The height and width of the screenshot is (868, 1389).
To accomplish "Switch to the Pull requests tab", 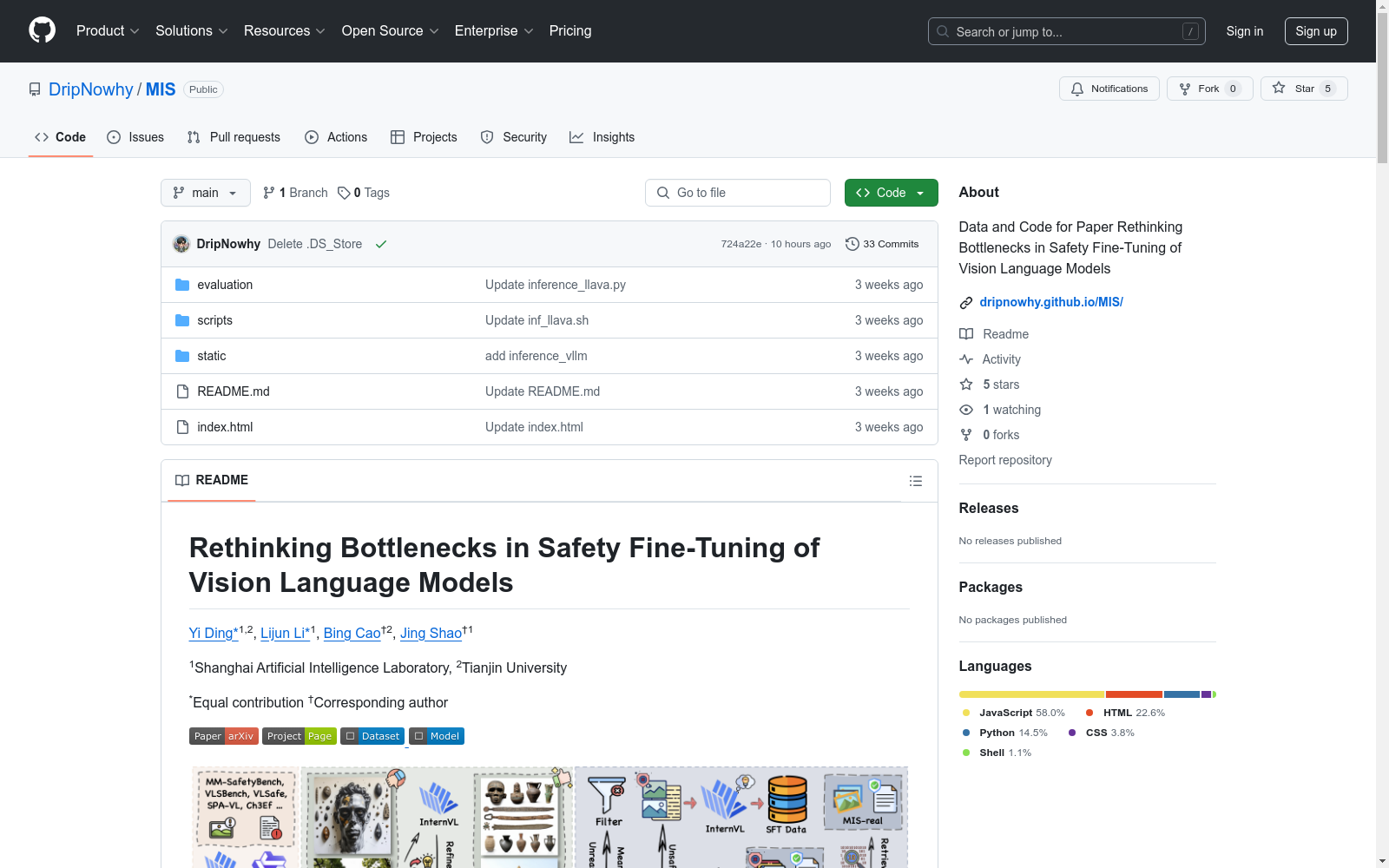I will pos(234,137).
